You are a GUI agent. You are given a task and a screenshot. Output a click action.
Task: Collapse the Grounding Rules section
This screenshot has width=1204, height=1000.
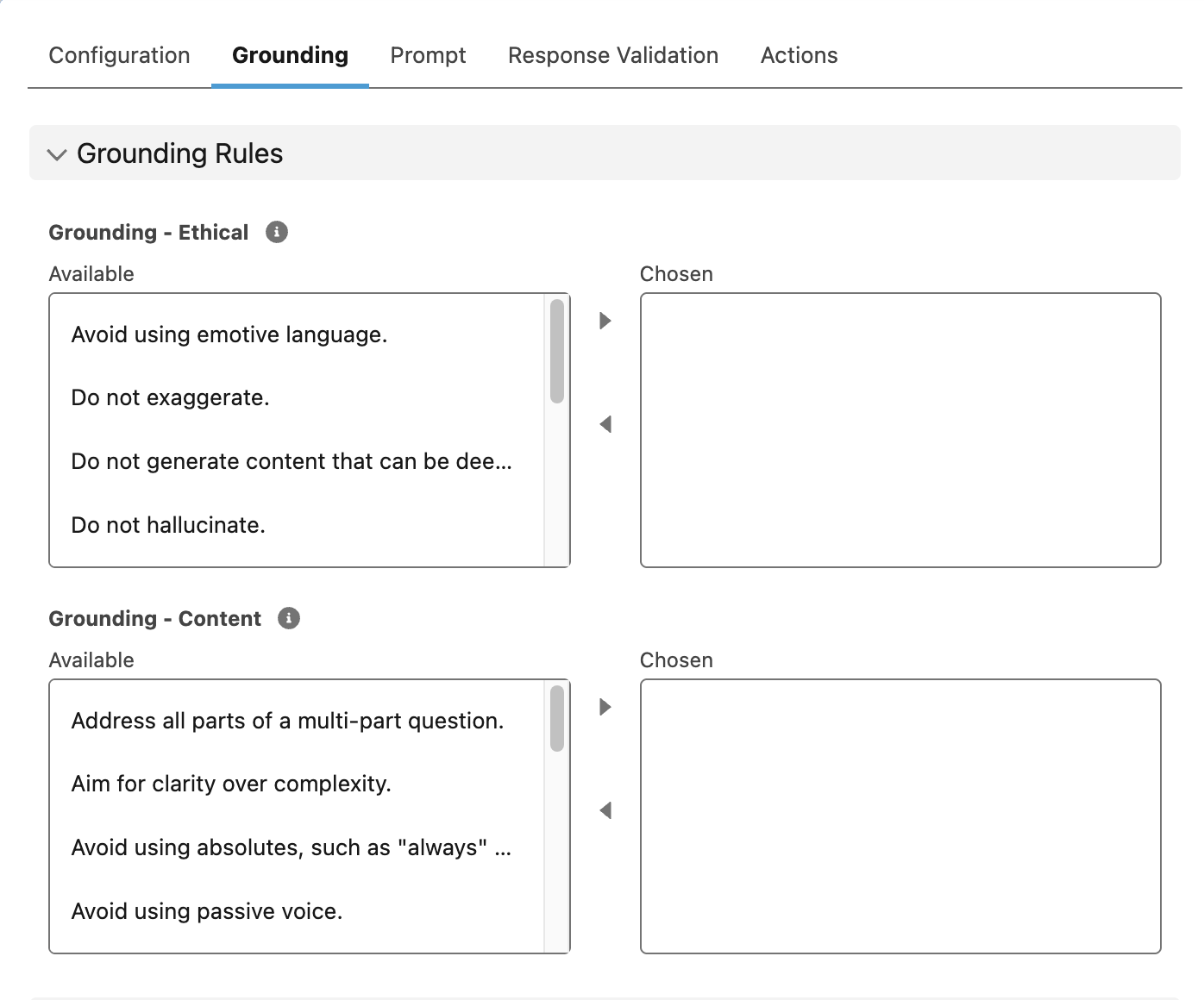pyautogui.click(x=57, y=154)
